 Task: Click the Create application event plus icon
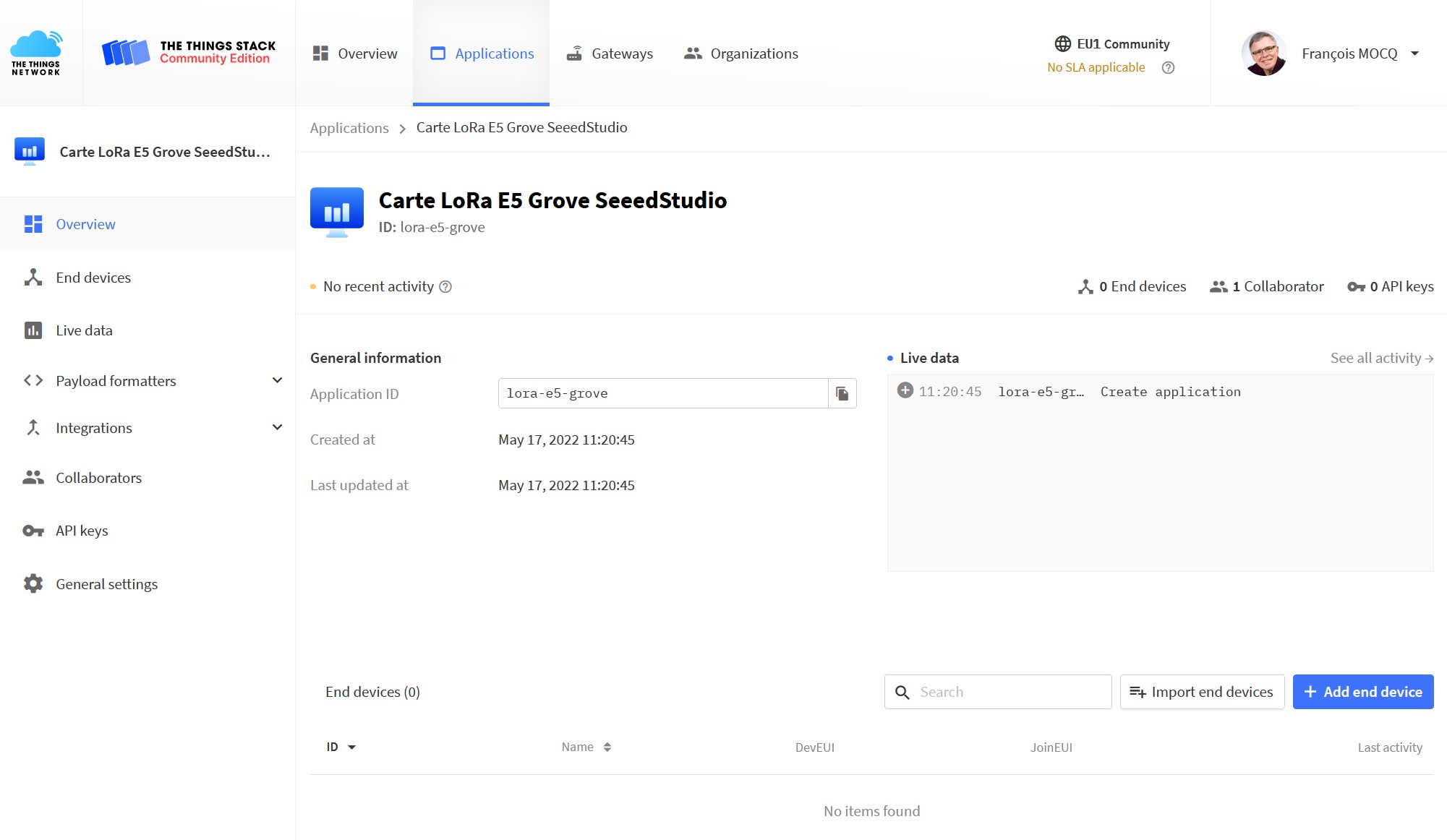tap(905, 390)
